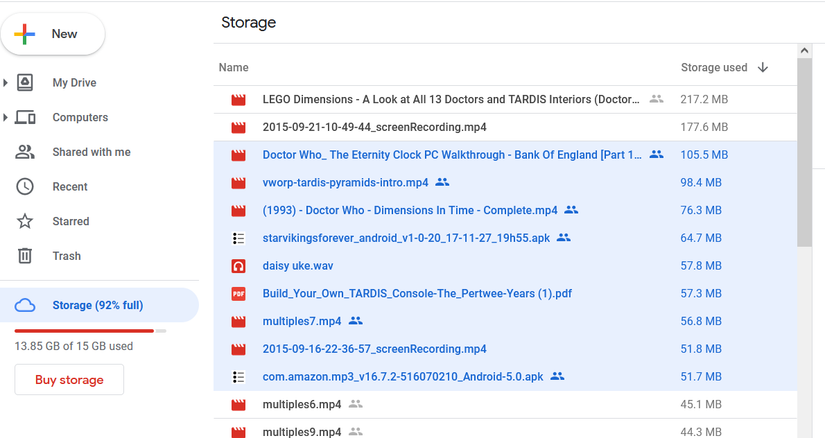Click the storage cloud icon
Screen dimensions: 825x438
pos(26,305)
